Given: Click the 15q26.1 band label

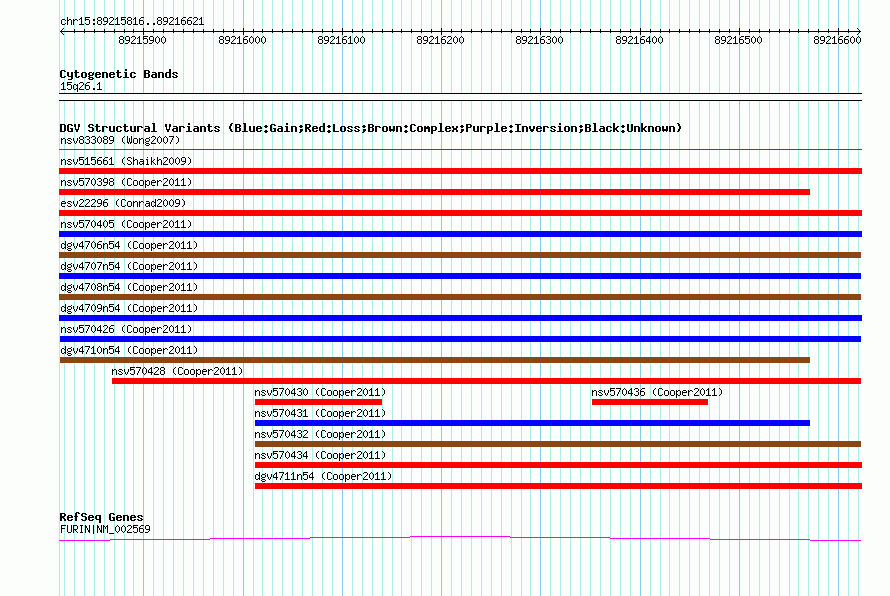Looking at the screenshot, I should tap(81, 86).
